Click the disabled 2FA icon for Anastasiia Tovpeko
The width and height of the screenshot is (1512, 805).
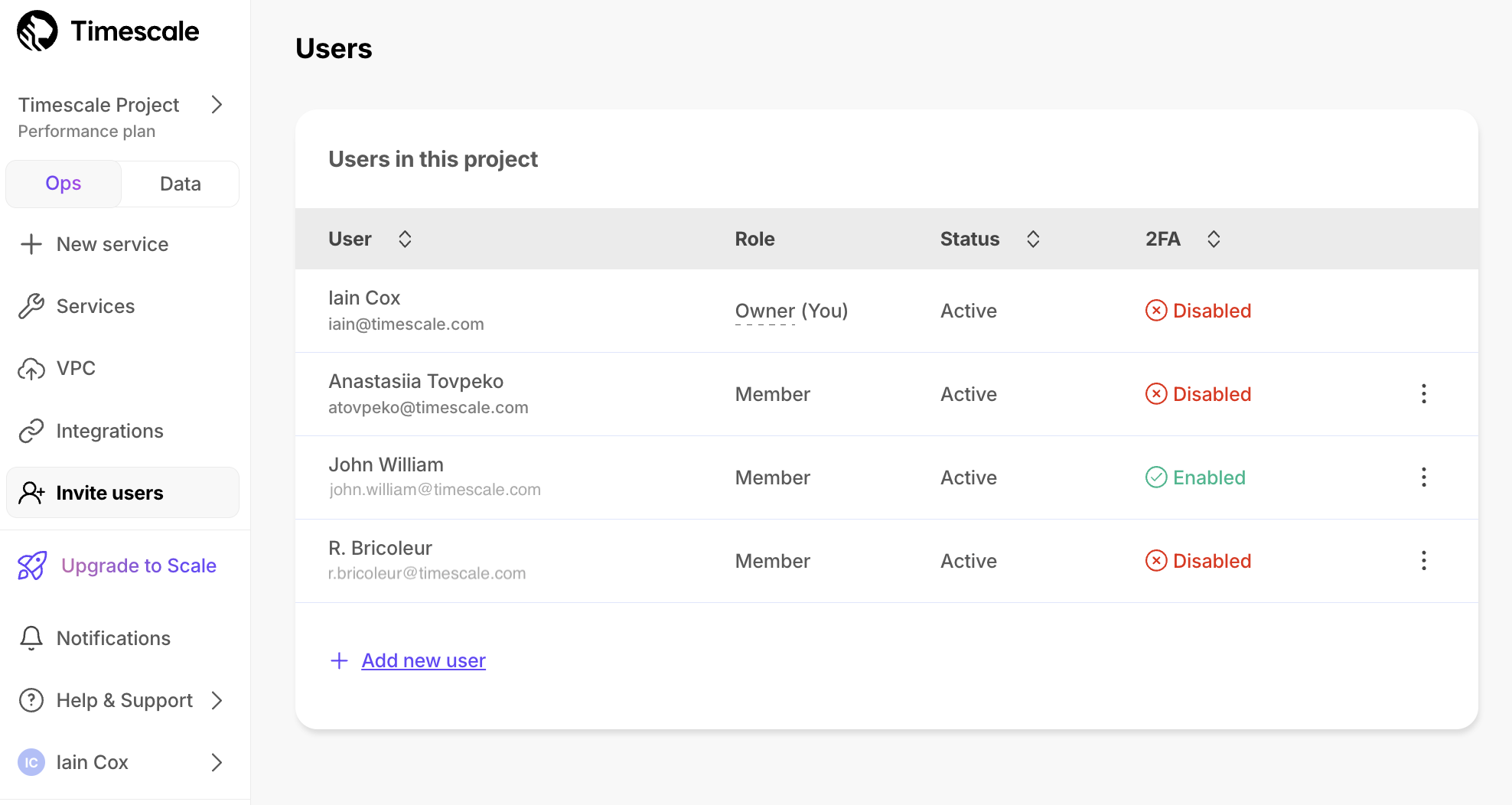(1156, 394)
